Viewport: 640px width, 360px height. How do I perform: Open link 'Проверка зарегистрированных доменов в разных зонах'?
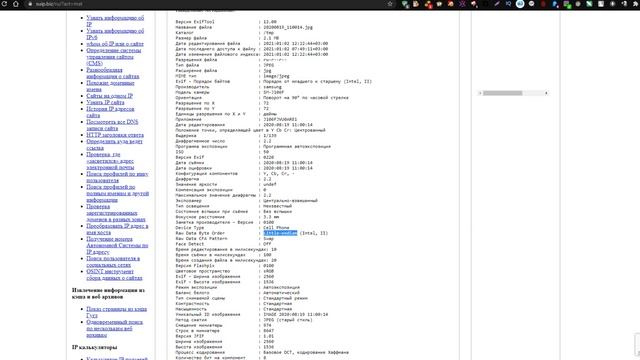pyautogui.click(x=116, y=213)
